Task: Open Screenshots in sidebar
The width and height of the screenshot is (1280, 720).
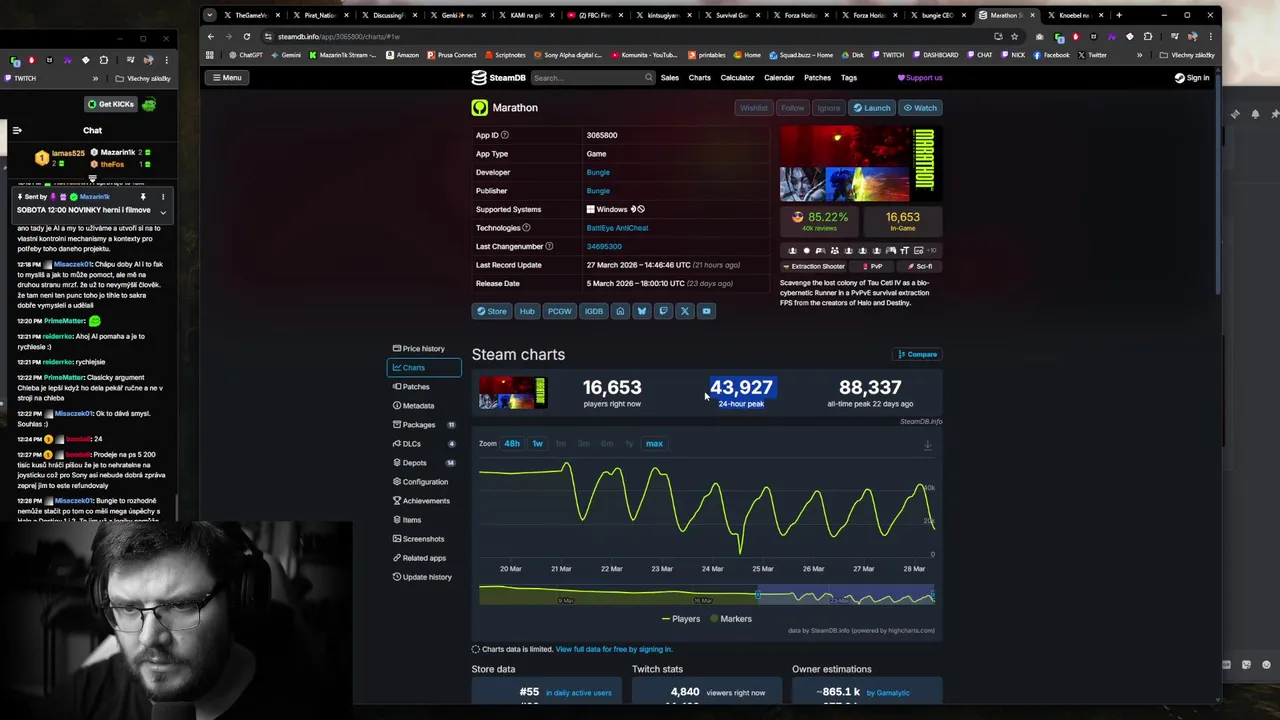Action: tap(424, 539)
